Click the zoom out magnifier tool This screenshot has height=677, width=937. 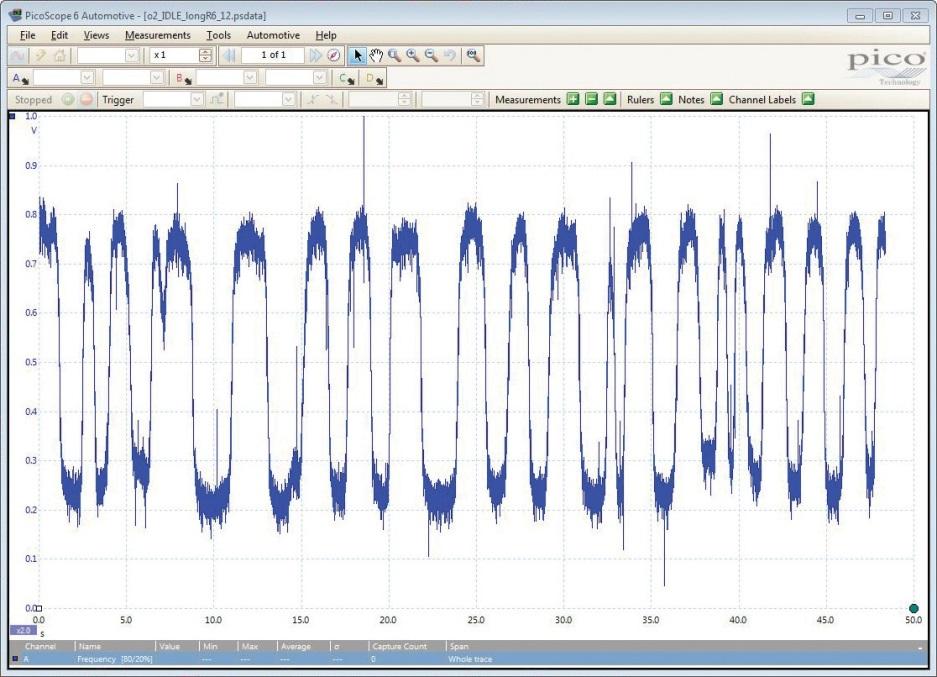[x=431, y=56]
